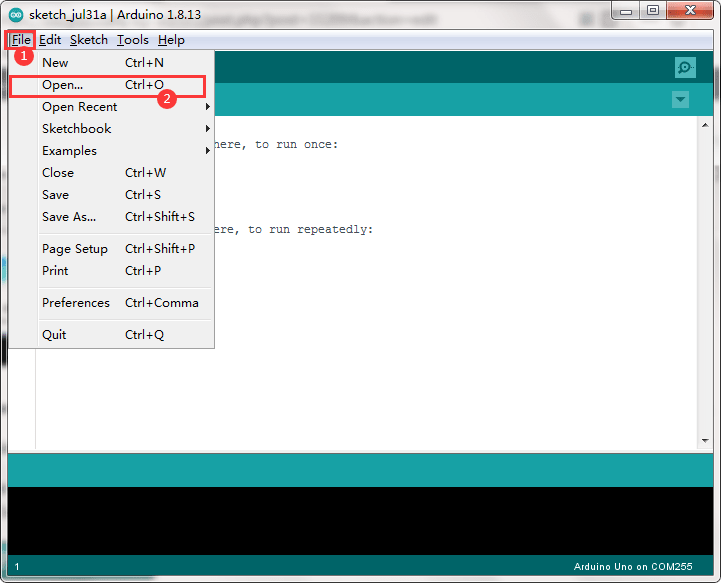Click the line number 1 in status bar
The width and height of the screenshot is (721, 583).
[x=17, y=566]
